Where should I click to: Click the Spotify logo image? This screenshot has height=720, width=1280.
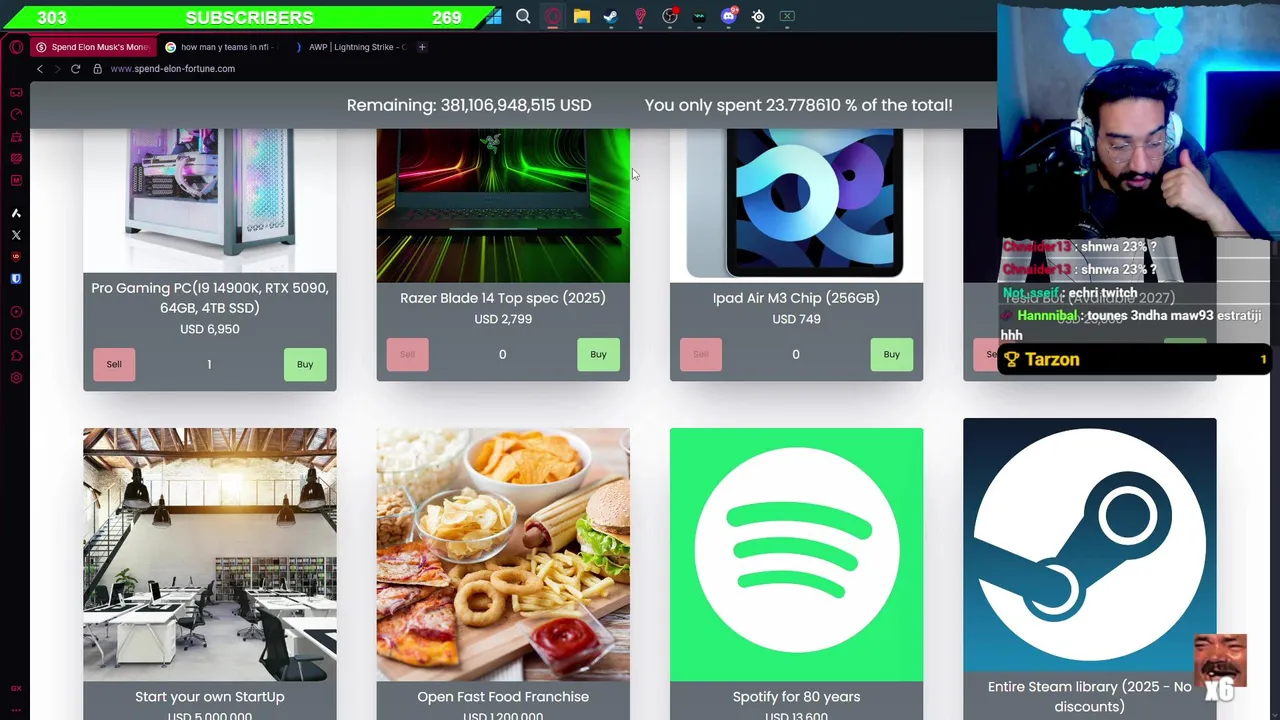tap(796, 554)
